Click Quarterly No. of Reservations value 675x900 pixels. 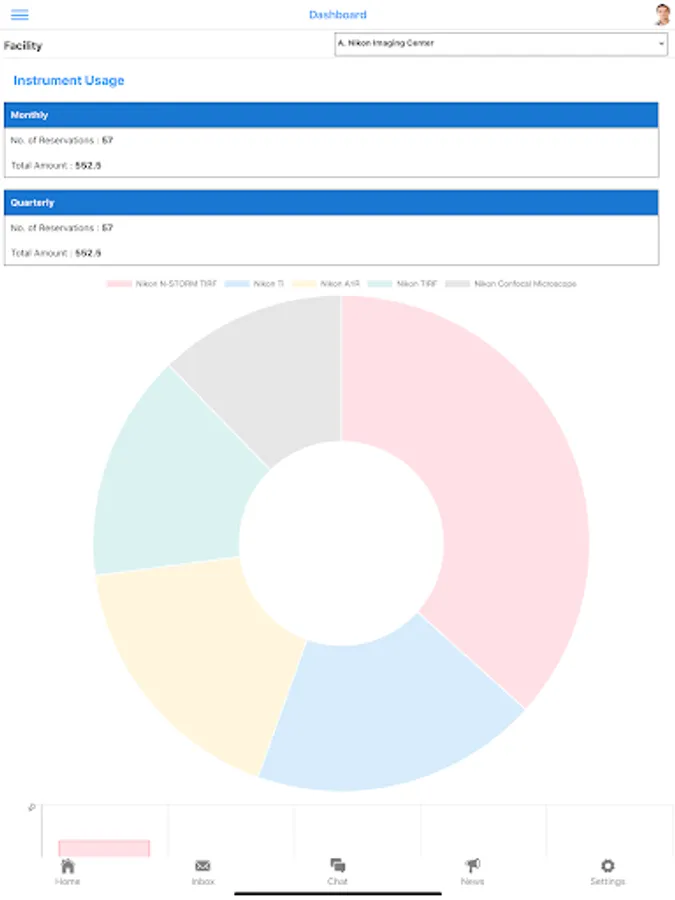107,228
